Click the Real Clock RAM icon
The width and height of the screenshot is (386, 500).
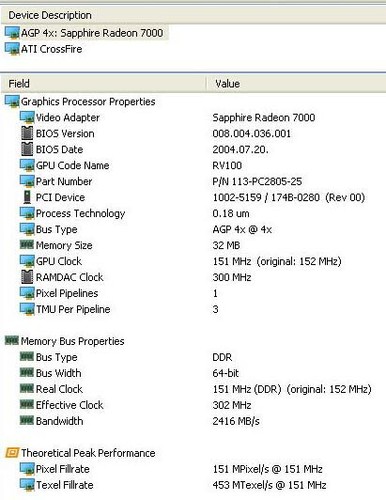pos(27,389)
